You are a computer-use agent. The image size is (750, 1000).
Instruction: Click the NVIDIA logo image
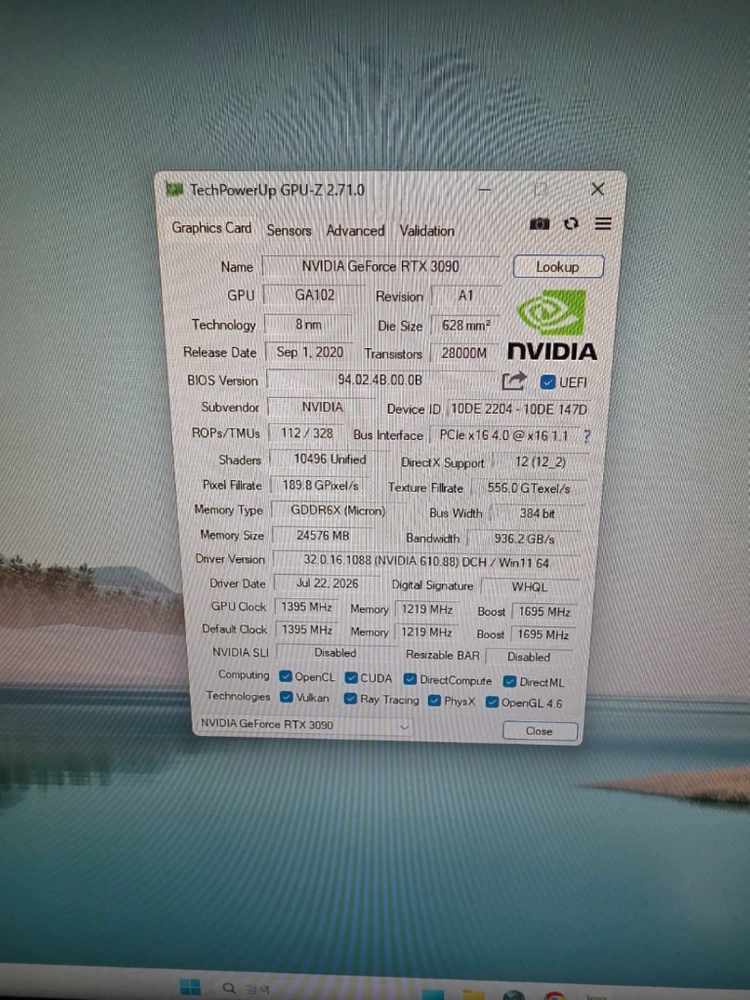click(552, 325)
